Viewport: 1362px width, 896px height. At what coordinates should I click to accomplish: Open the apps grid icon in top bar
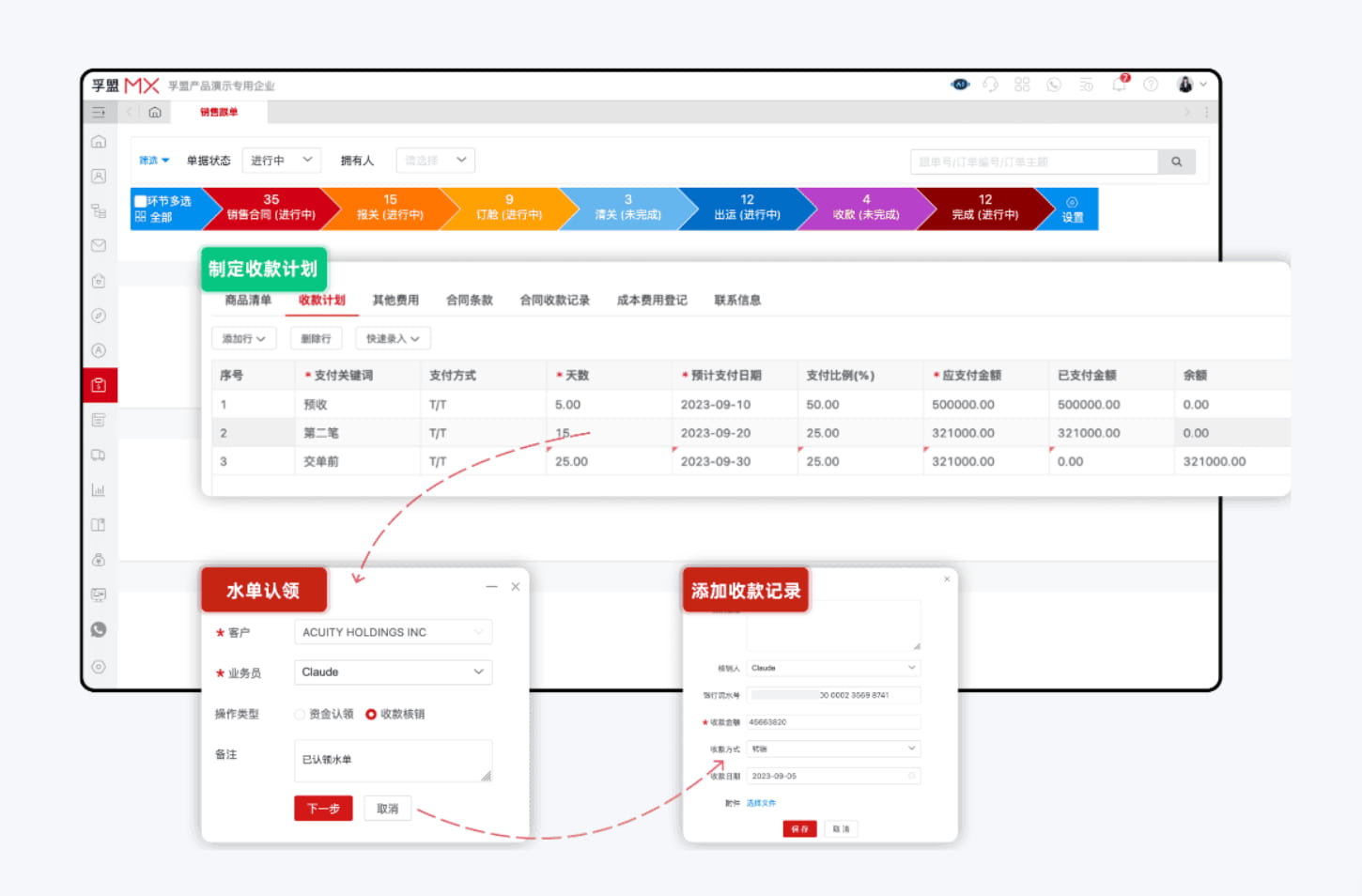[1023, 85]
